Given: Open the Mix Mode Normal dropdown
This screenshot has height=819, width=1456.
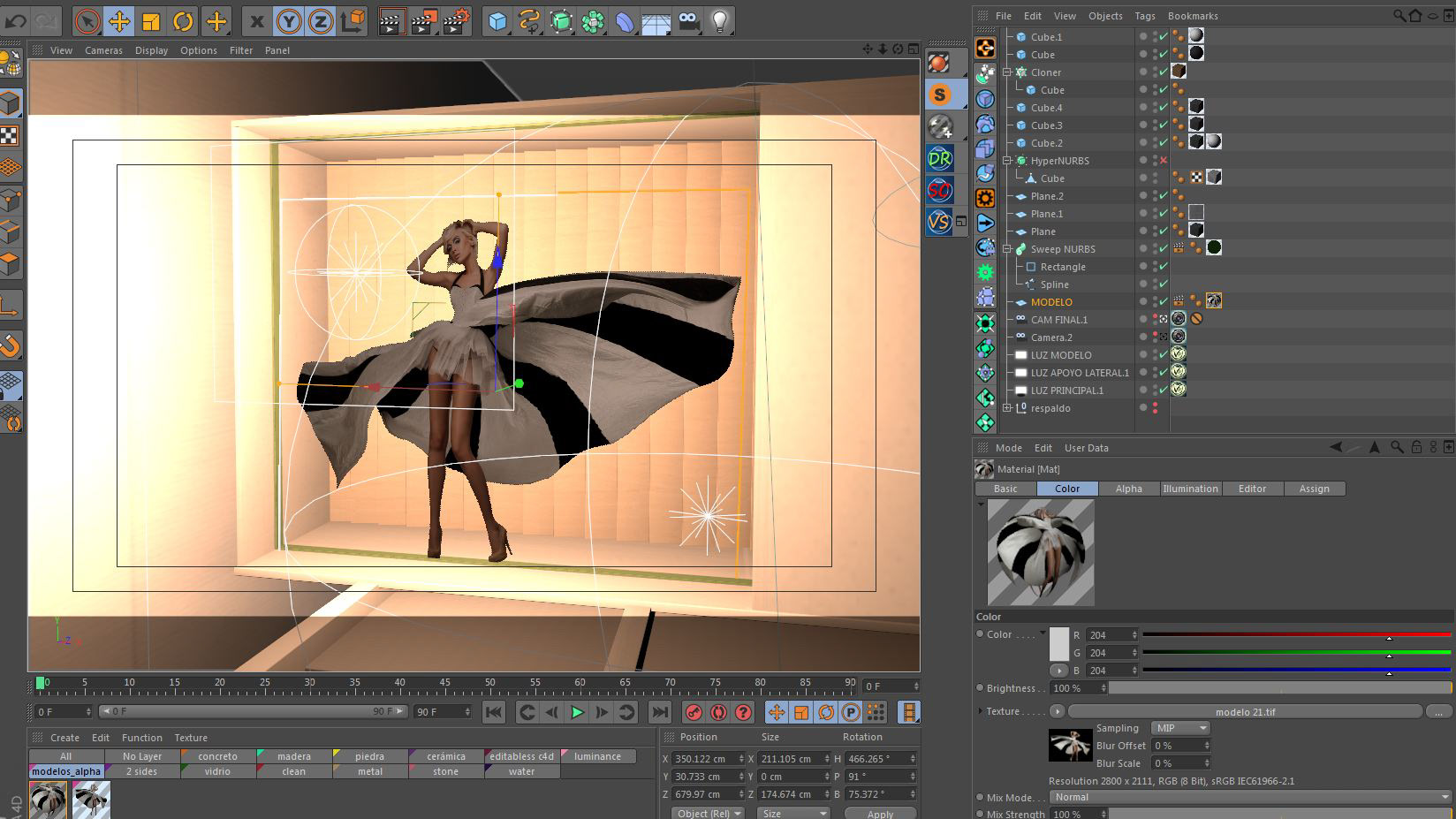Looking at the screenshot, I should click(1249, 797).
